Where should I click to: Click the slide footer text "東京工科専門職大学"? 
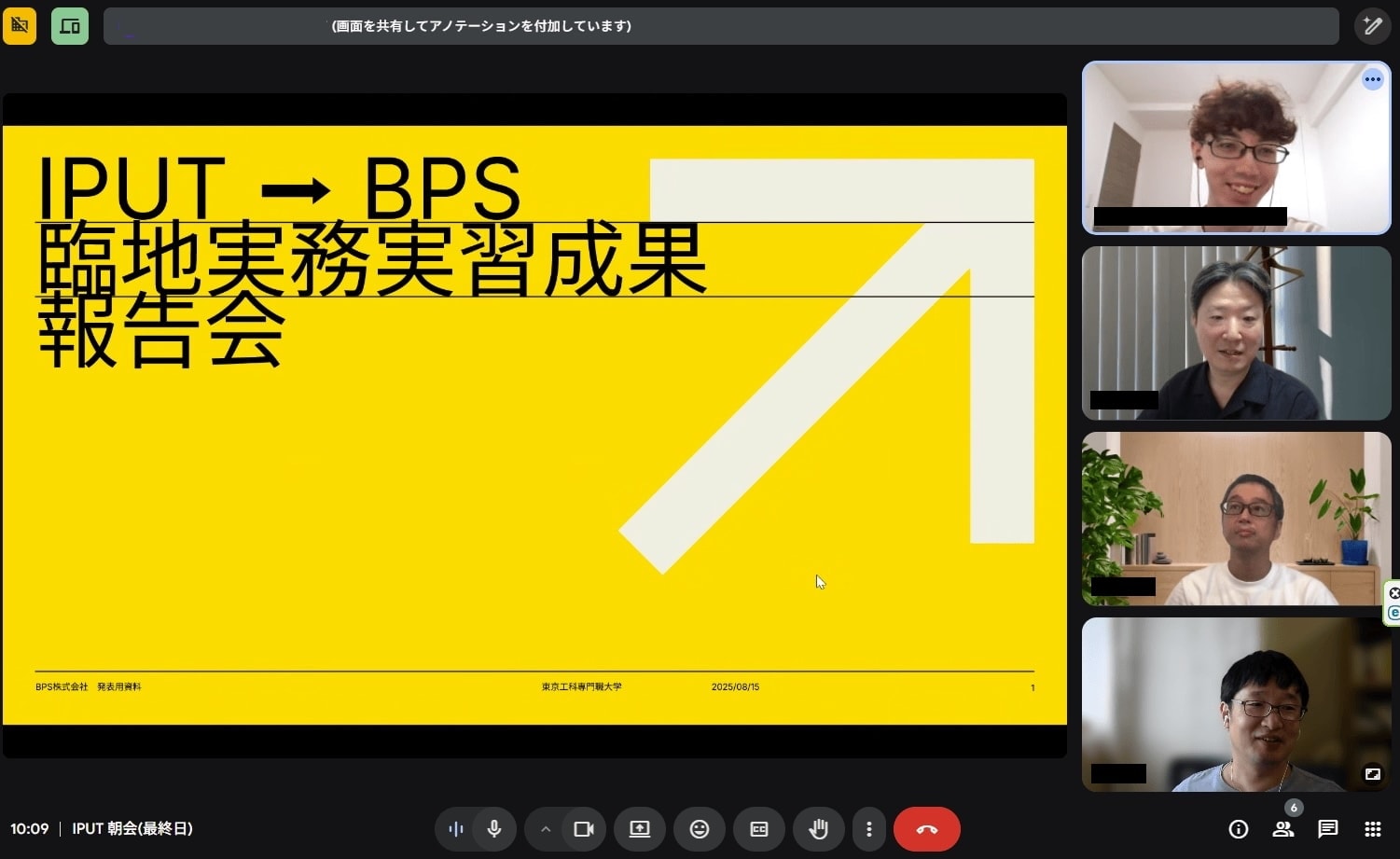(x=581, y=687)
